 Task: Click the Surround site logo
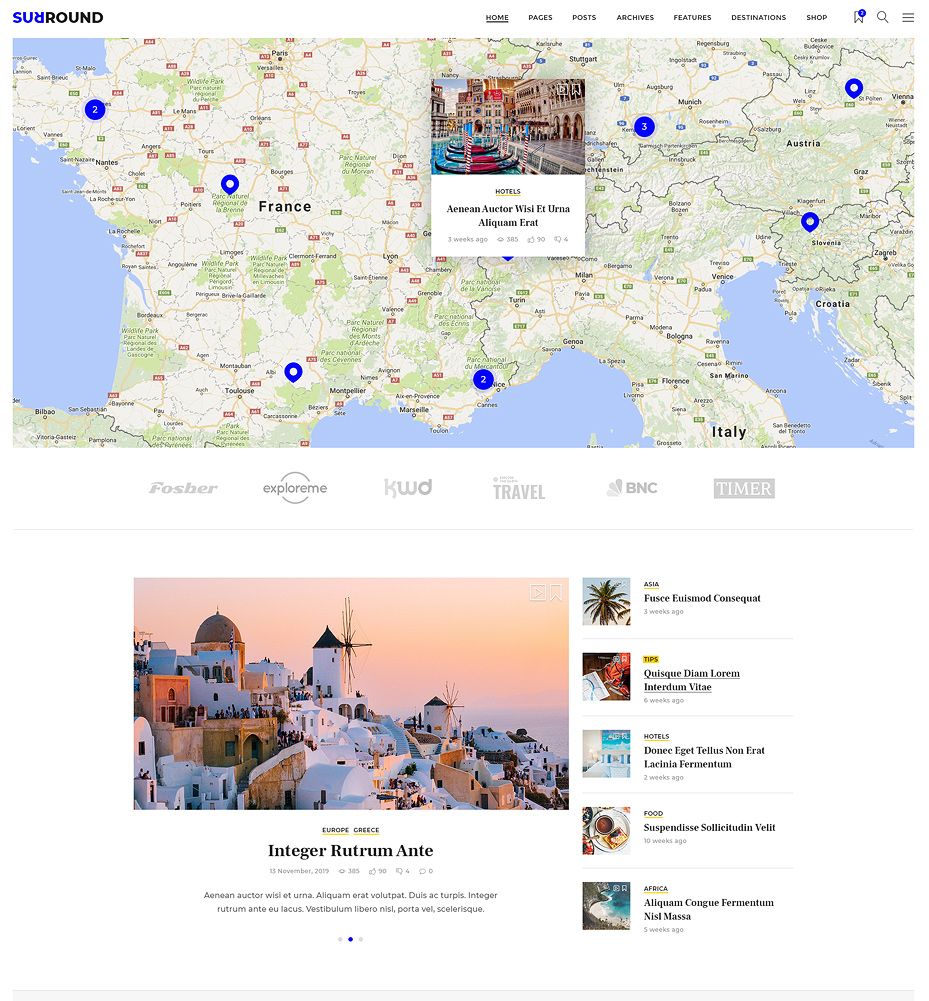(x=58, y=17)
